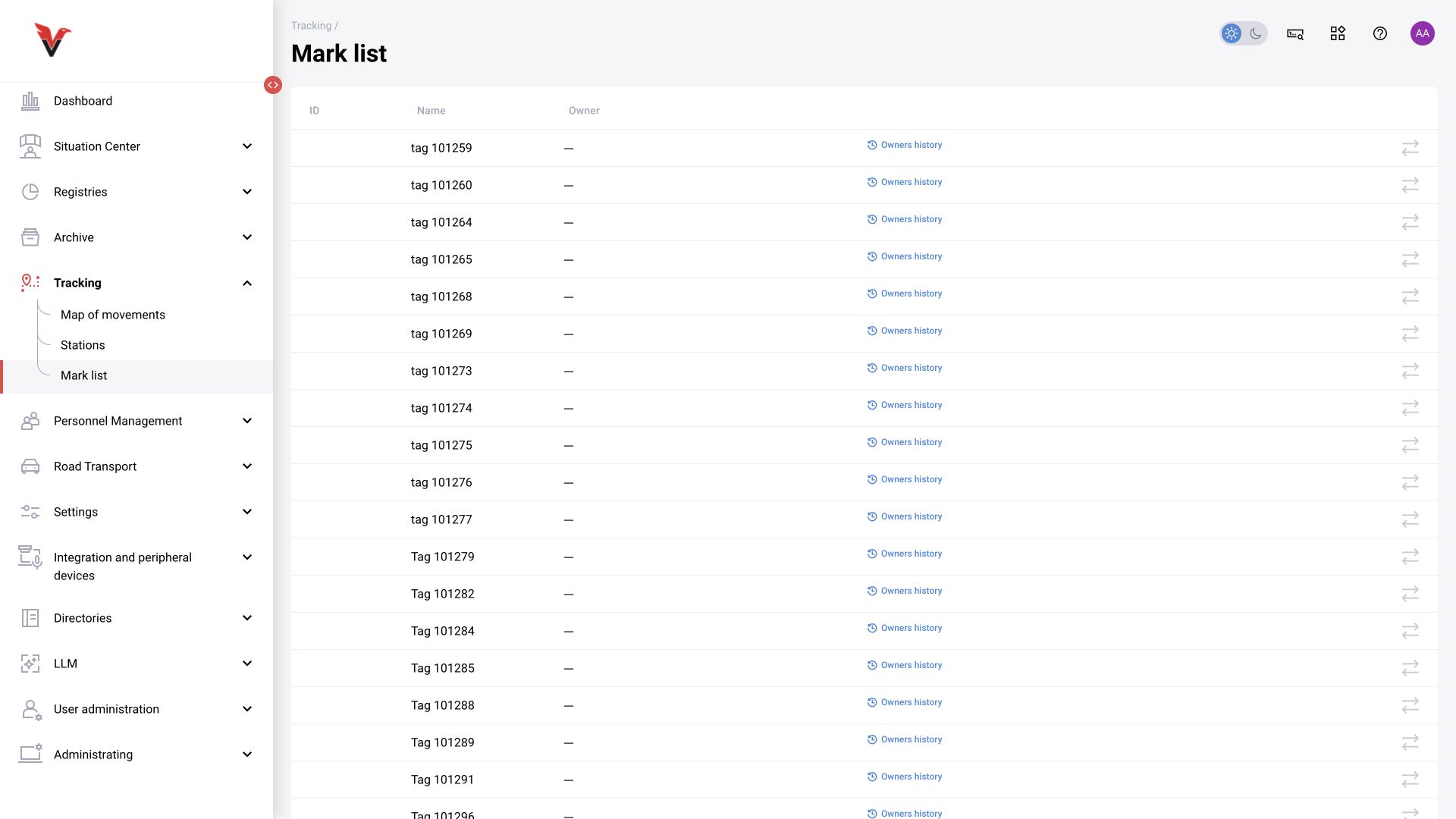Collapse the Tracking section chevron
The width and height of the screenshot is (1456, 819).
tap(247, 283)
